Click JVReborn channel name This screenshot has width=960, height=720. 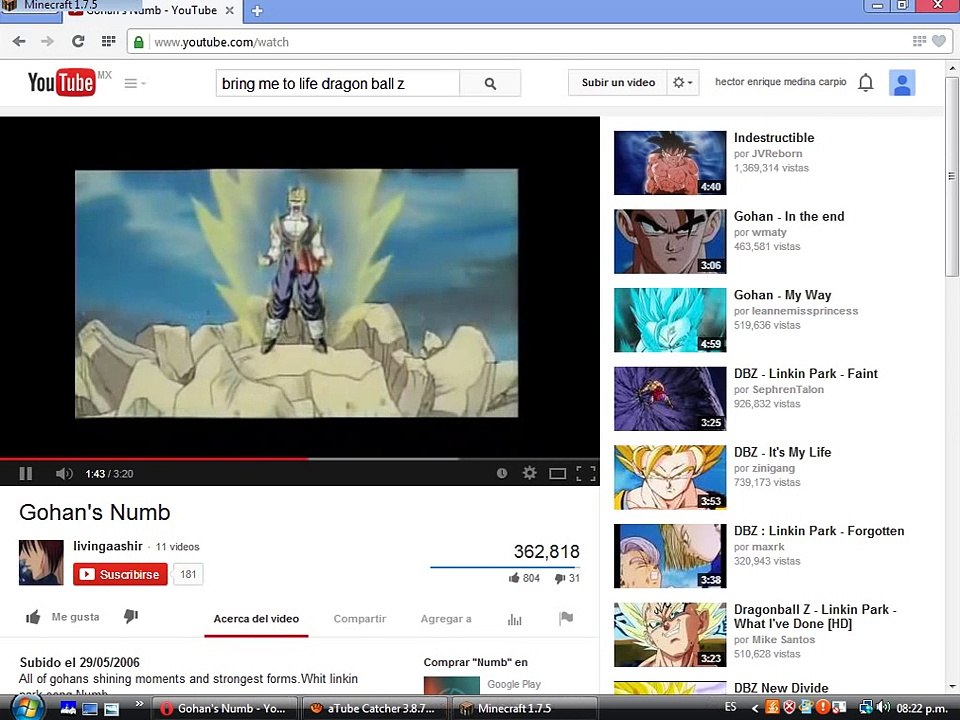(x=776, y=154)
